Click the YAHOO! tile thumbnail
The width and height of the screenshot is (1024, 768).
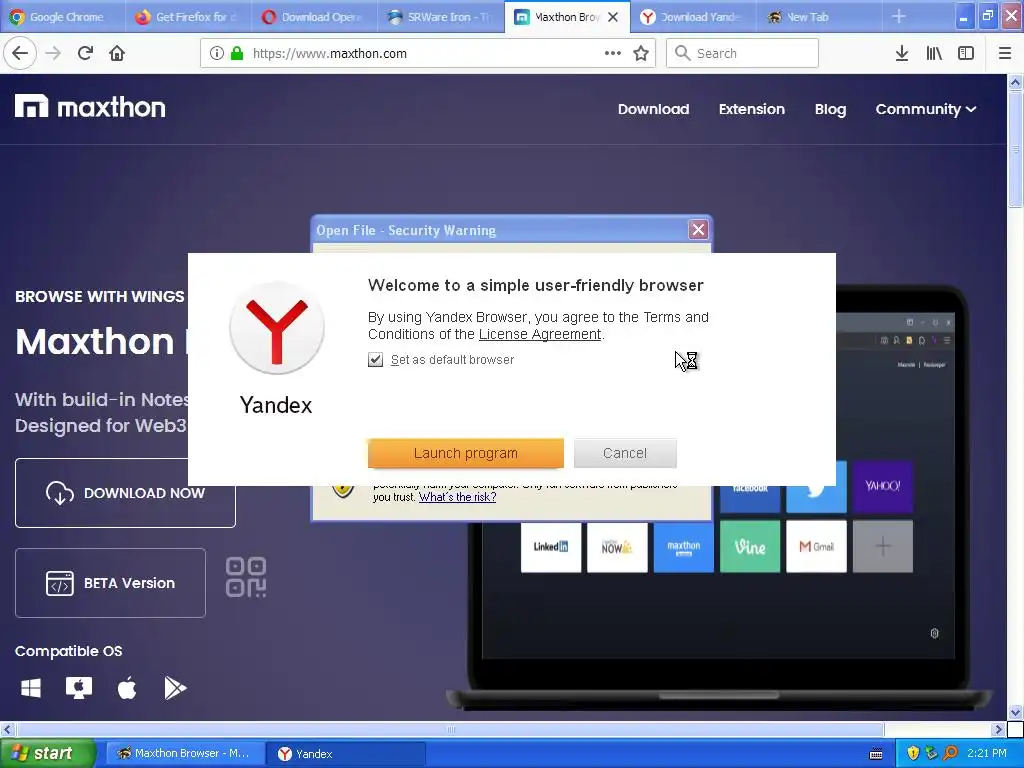point(882,487)
